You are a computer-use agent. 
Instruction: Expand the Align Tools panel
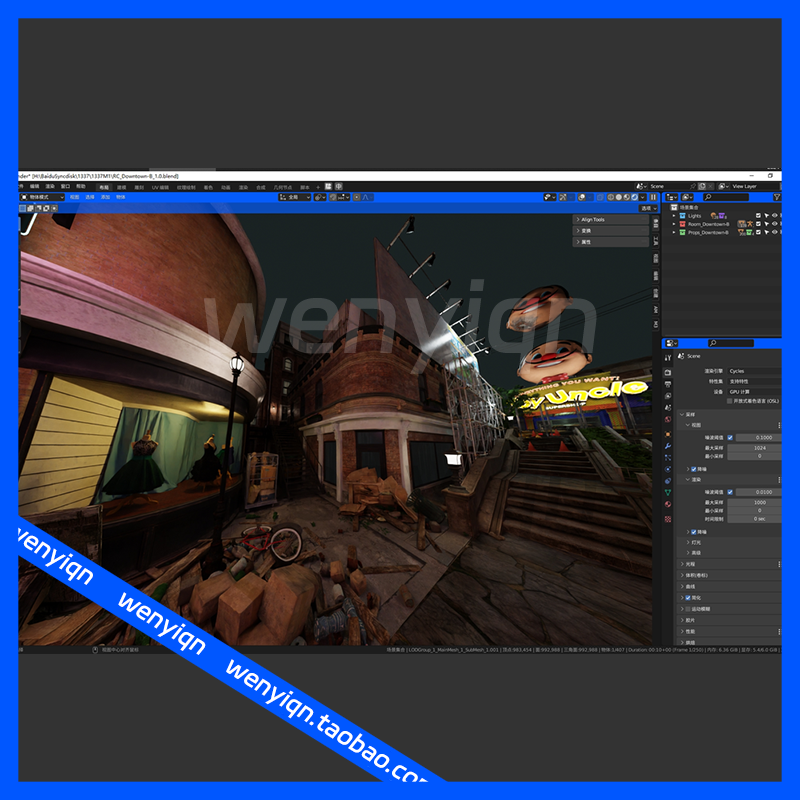[610, 219]
